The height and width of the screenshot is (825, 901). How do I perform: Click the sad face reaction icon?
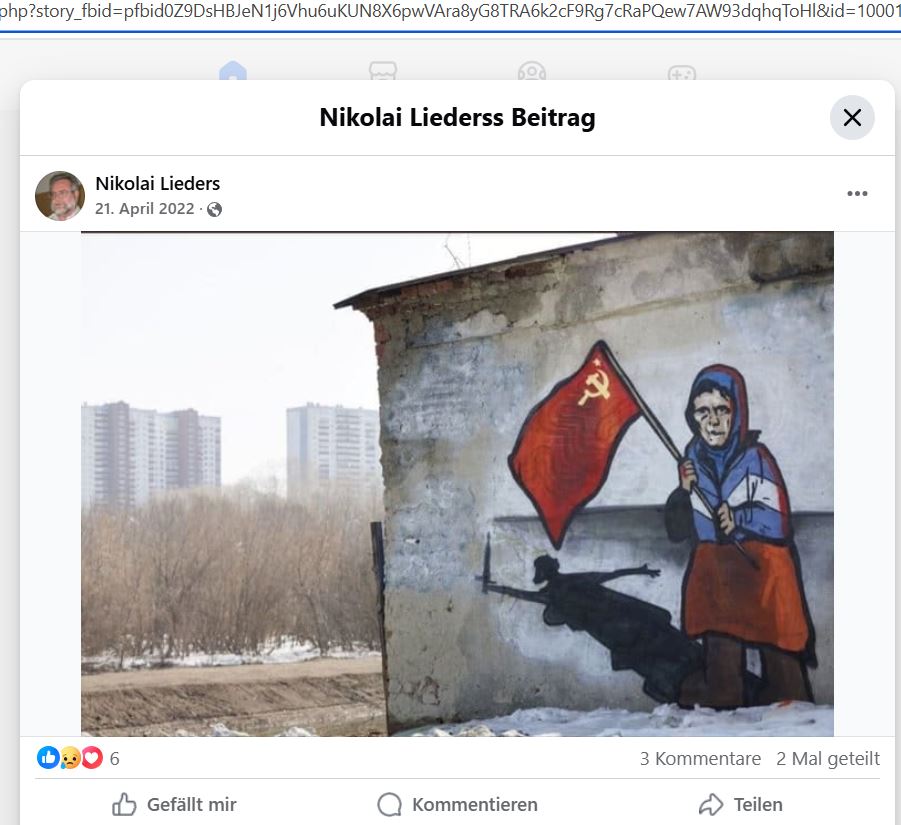[70, 758]
